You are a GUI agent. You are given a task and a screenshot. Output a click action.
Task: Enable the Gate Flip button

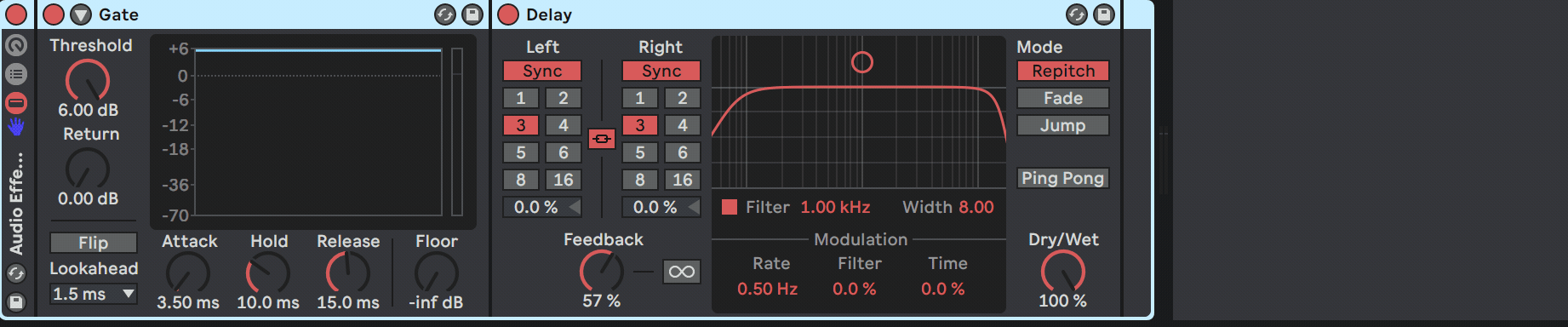point(94,243)
